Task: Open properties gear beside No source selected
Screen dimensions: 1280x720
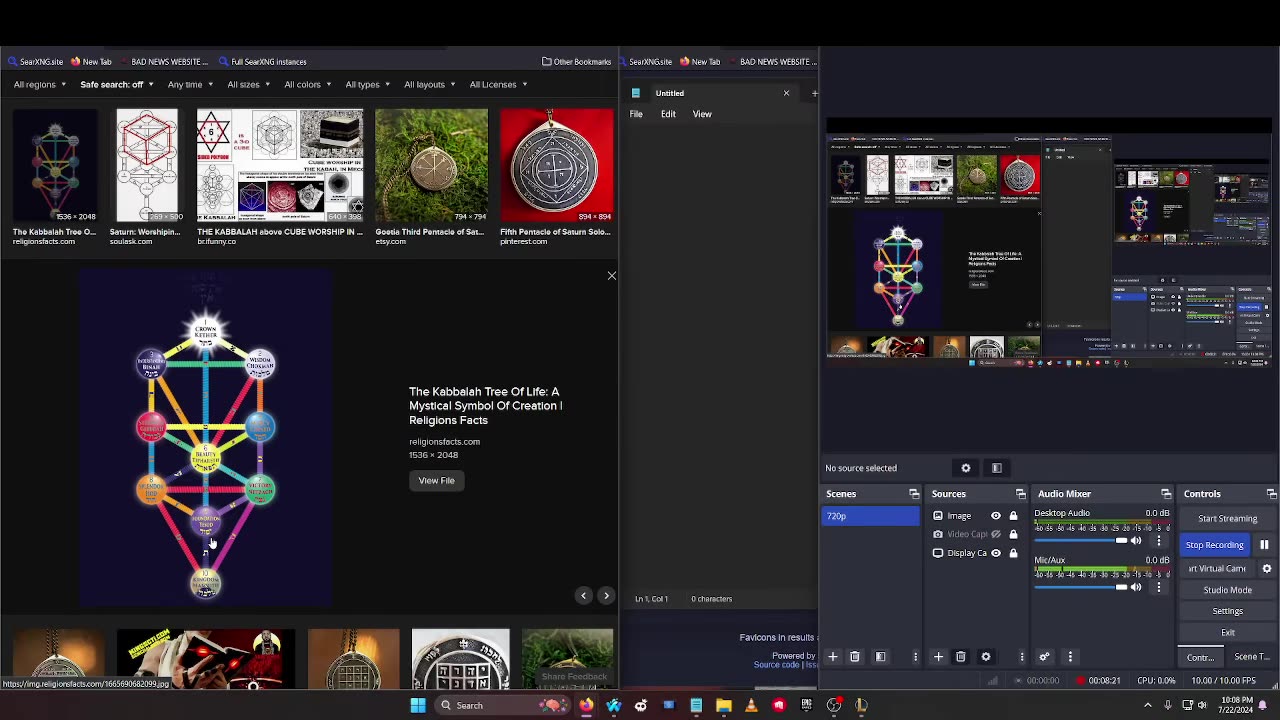Action: pyautogui.click(x=966, y=468)
